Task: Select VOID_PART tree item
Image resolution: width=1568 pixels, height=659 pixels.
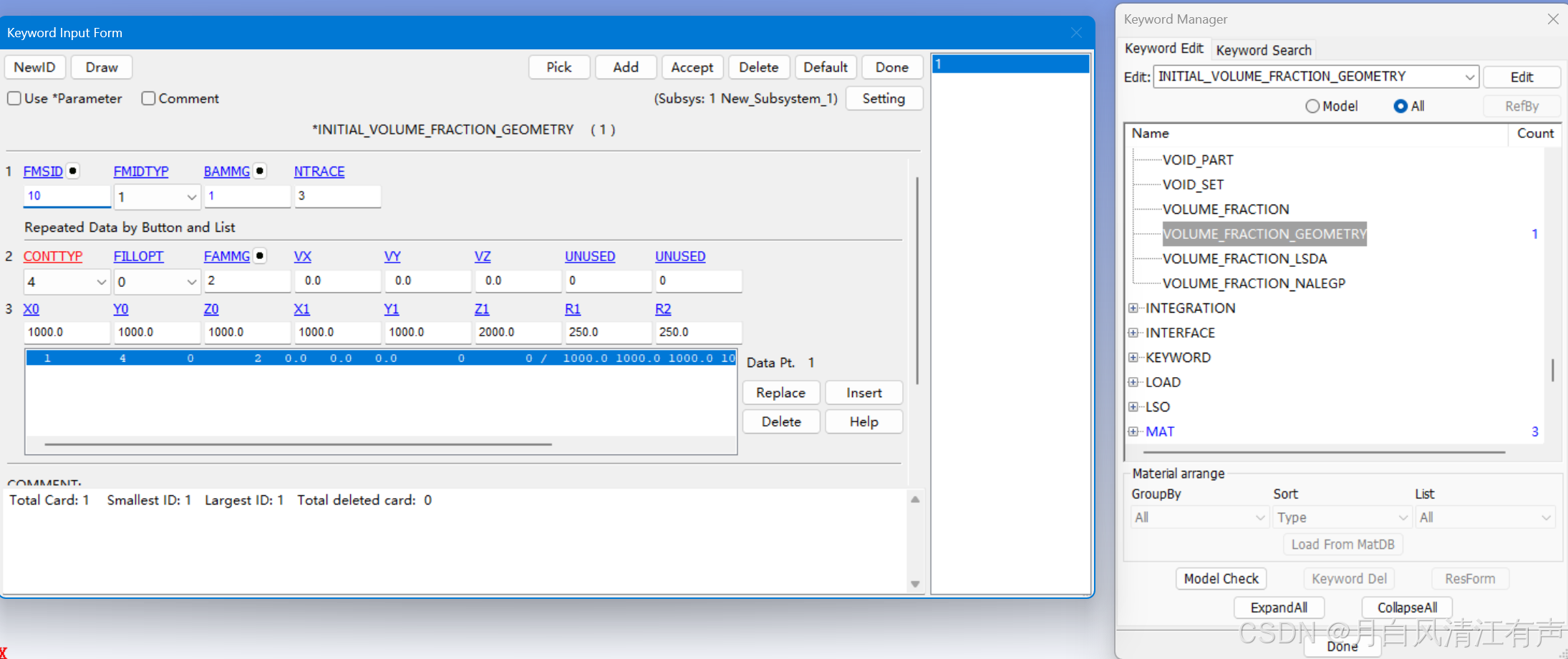Action: click(1198, 160)
